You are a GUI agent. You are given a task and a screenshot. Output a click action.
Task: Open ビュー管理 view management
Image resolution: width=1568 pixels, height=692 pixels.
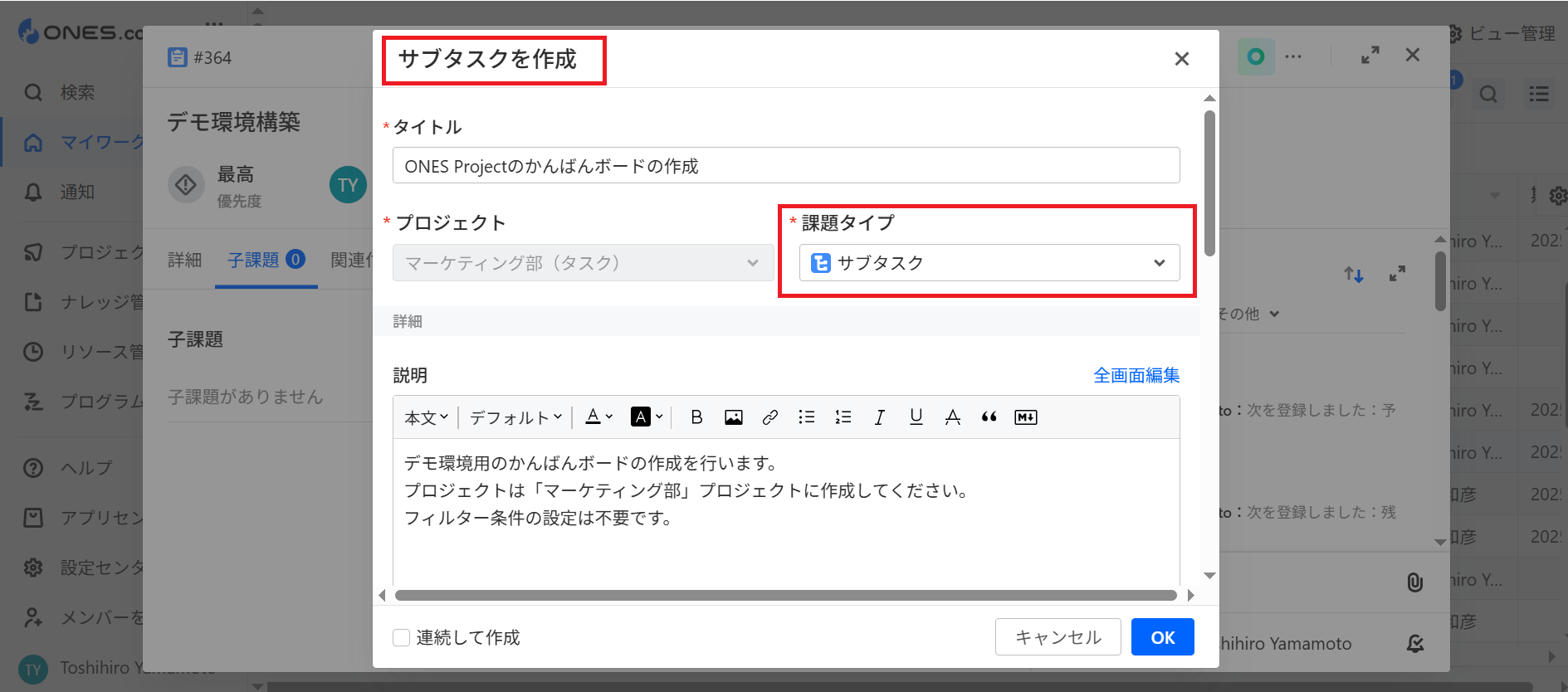point(1502,33)
